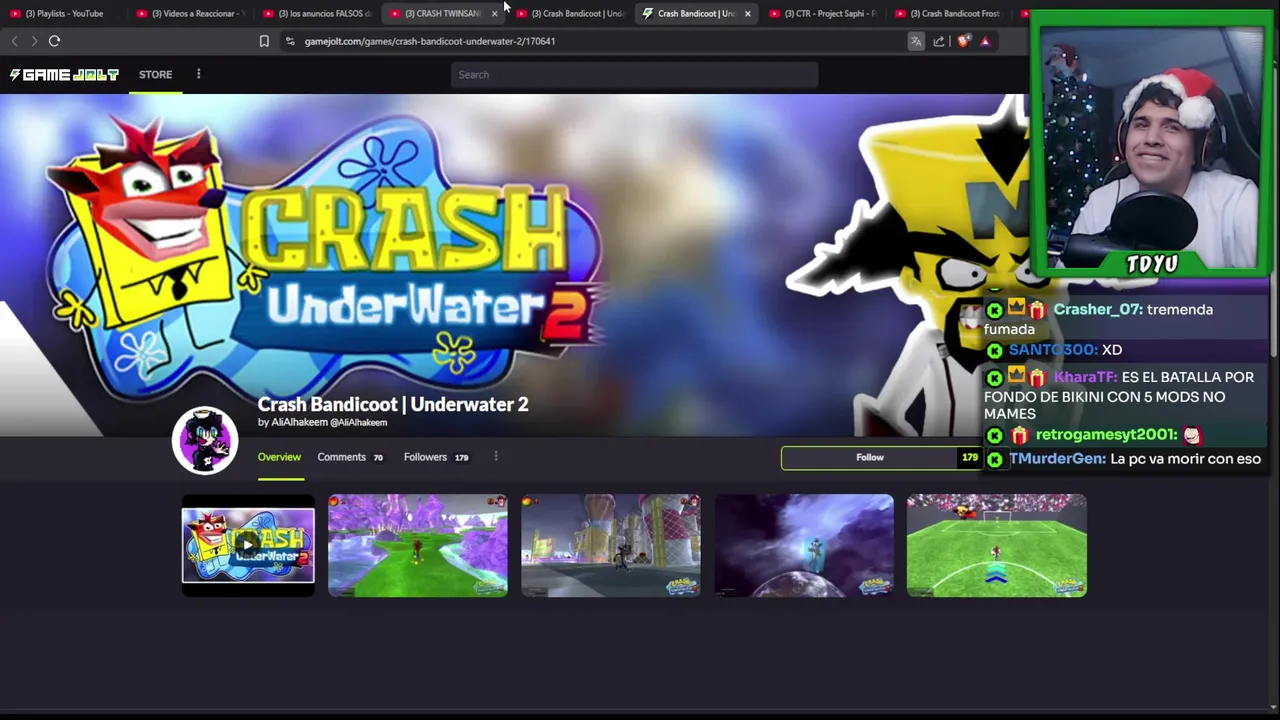Viewport: 1280px width, 720px height.
Task: Close the CRASH TWINSANITY tab
Action: 494,14
